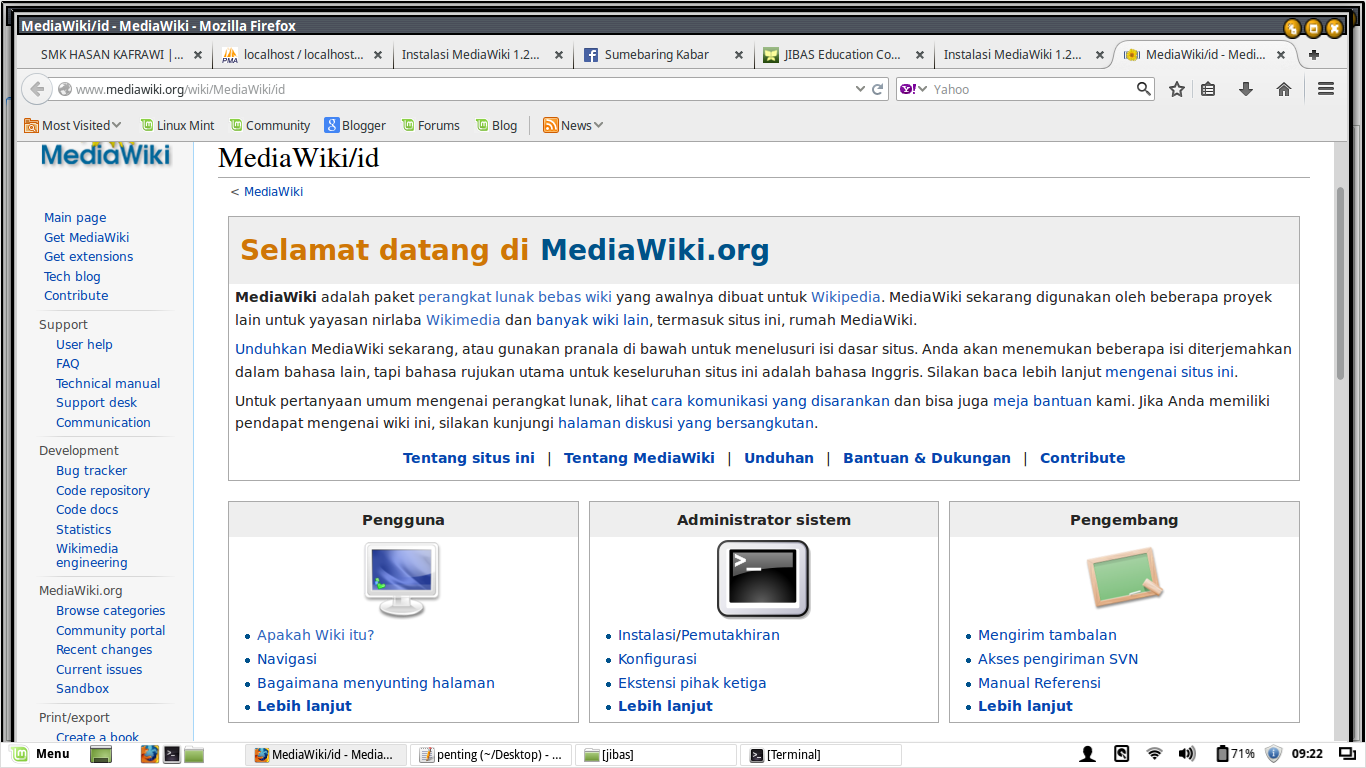This screenshot has height=768, width=1366.
Task: Launch Firefox from the panel launcher
Action: coord(150,754)
